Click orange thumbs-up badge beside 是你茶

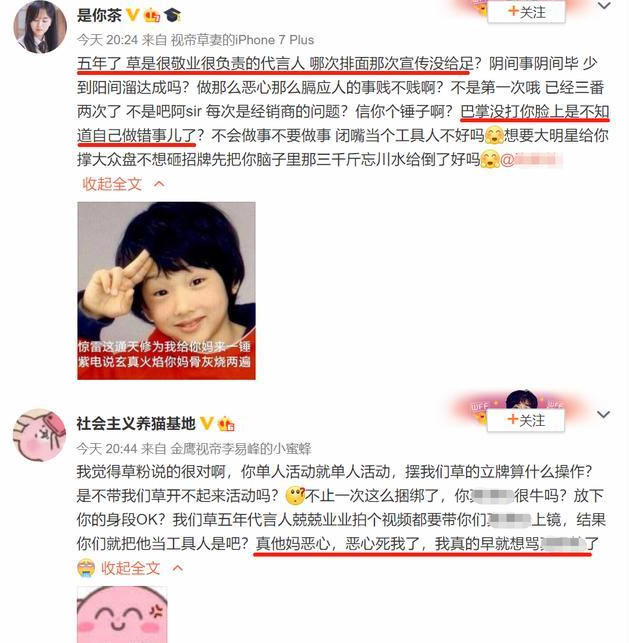(x=152, y=16)
